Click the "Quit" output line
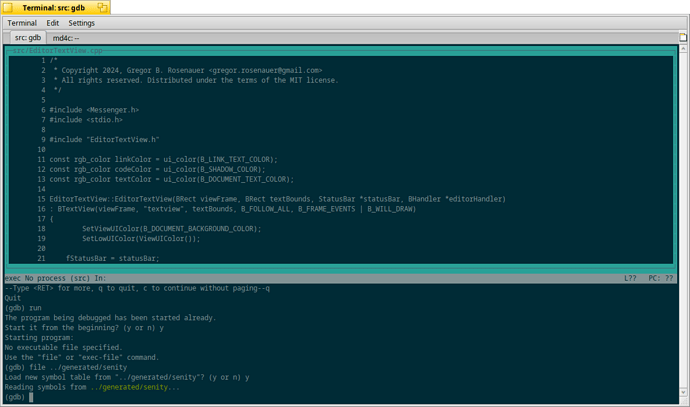This screenshot has width=690, height=407. (13, 298)
